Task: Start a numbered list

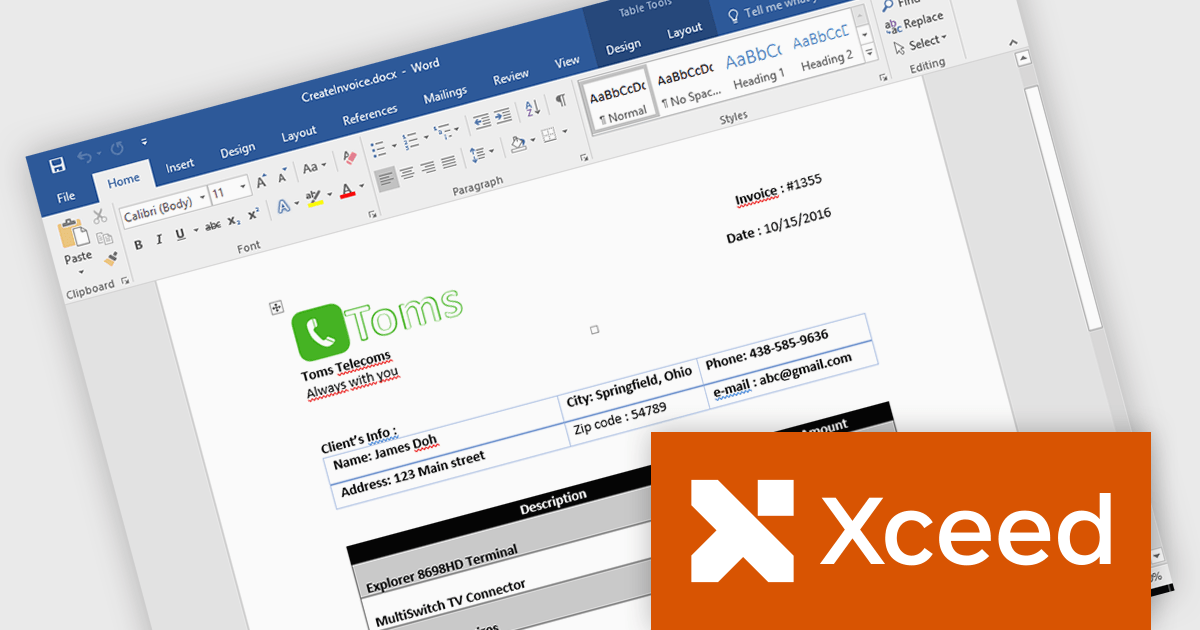Action: coord(409,141)
